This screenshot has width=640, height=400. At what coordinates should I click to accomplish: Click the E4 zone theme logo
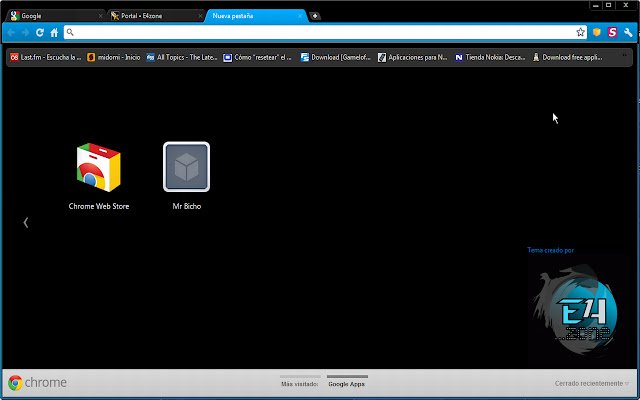click(577, 311)
